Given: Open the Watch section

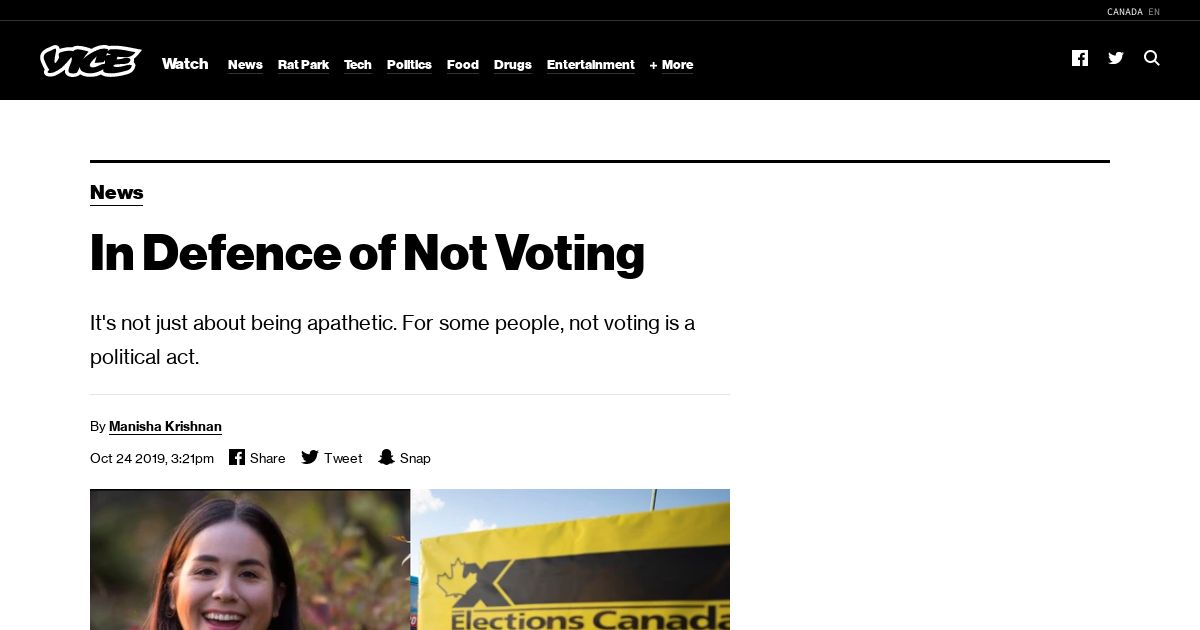Looking at the screenshot, I should coord(185,64).
